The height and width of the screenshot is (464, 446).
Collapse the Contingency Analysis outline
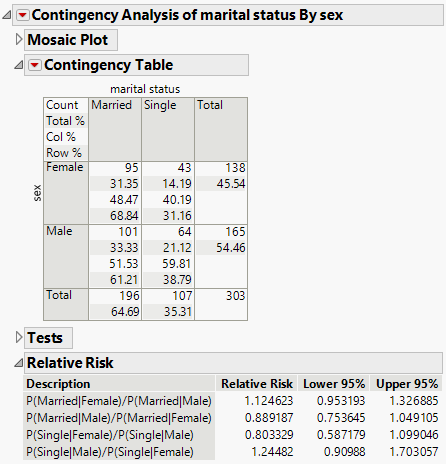tap(7, 15)
